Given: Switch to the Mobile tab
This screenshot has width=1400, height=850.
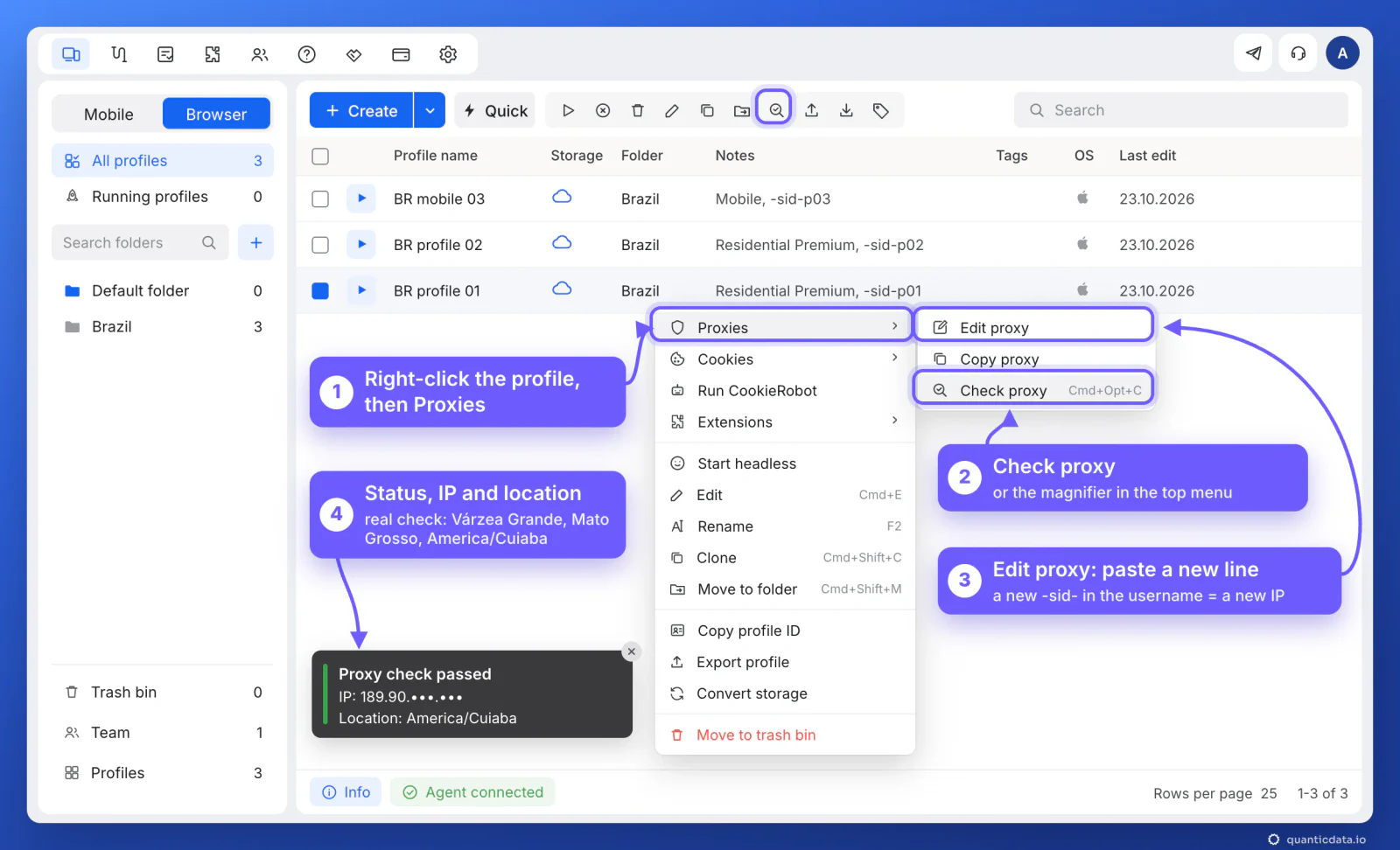Looking at the screenshot, I should [108, 114].
